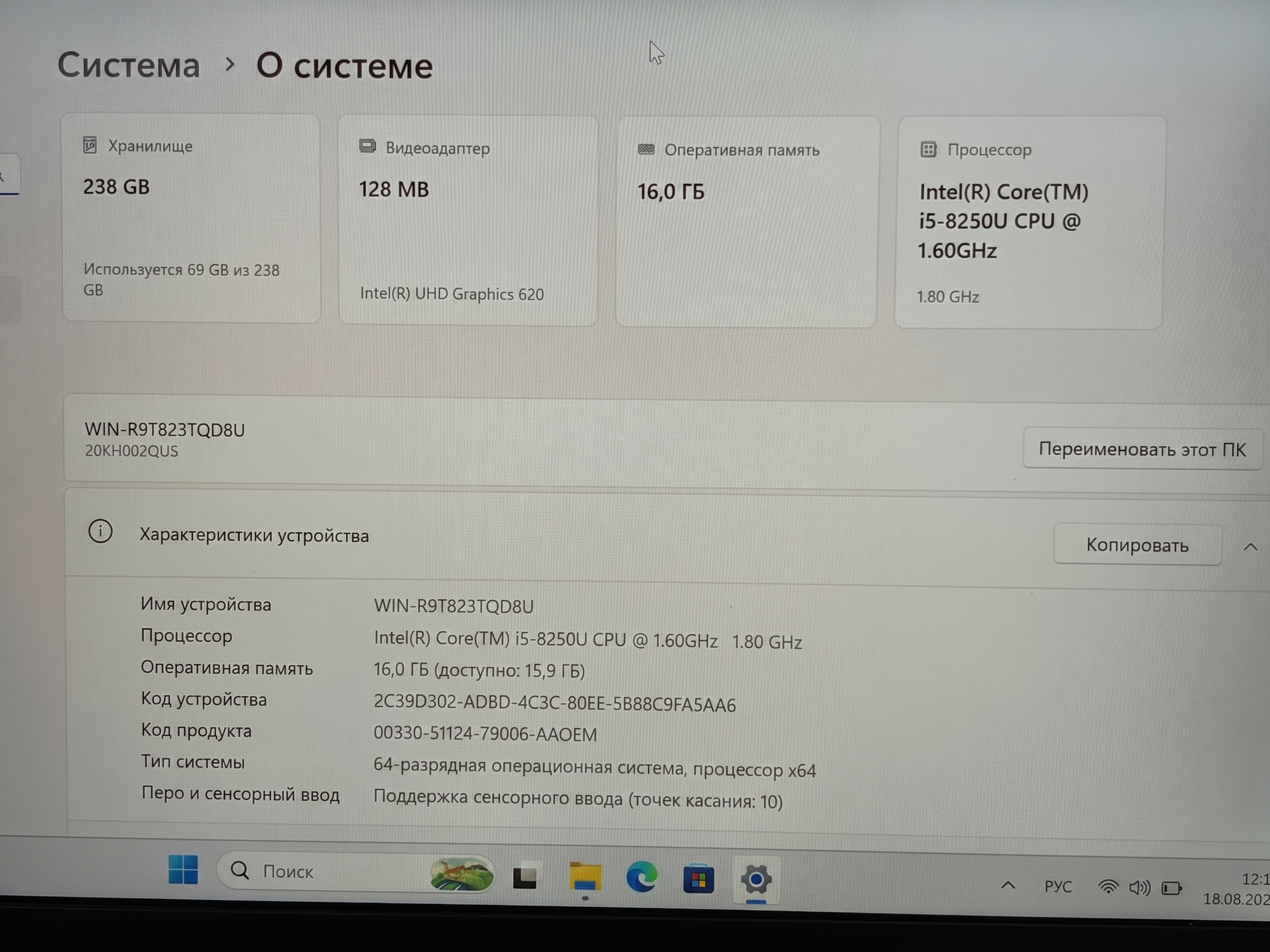Show hidden tray icons chevron
The image size is (1270, 952).
[x=1008, y=886]
